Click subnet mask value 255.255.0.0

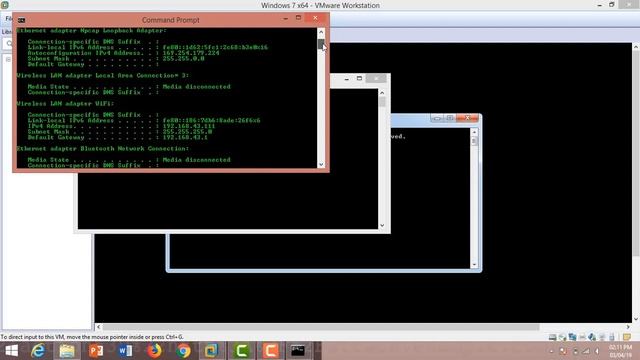(x=183, y=59)
